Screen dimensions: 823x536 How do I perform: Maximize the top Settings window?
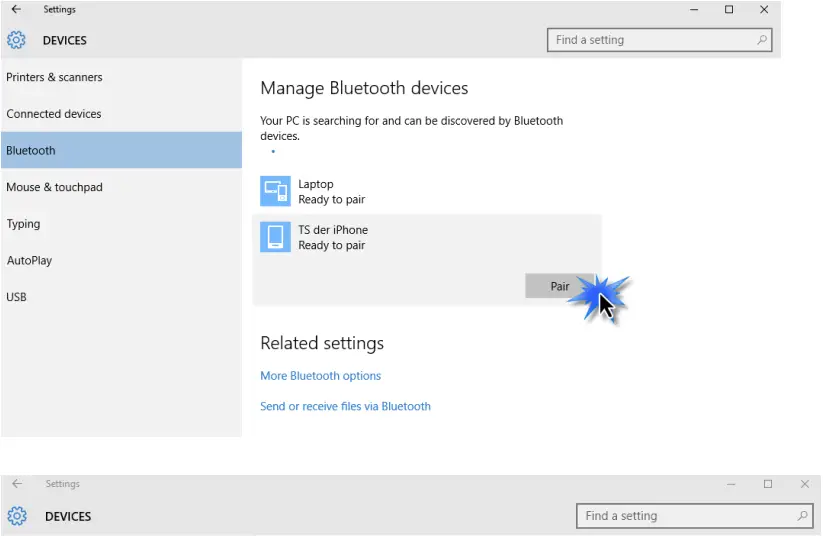[729, 9]
